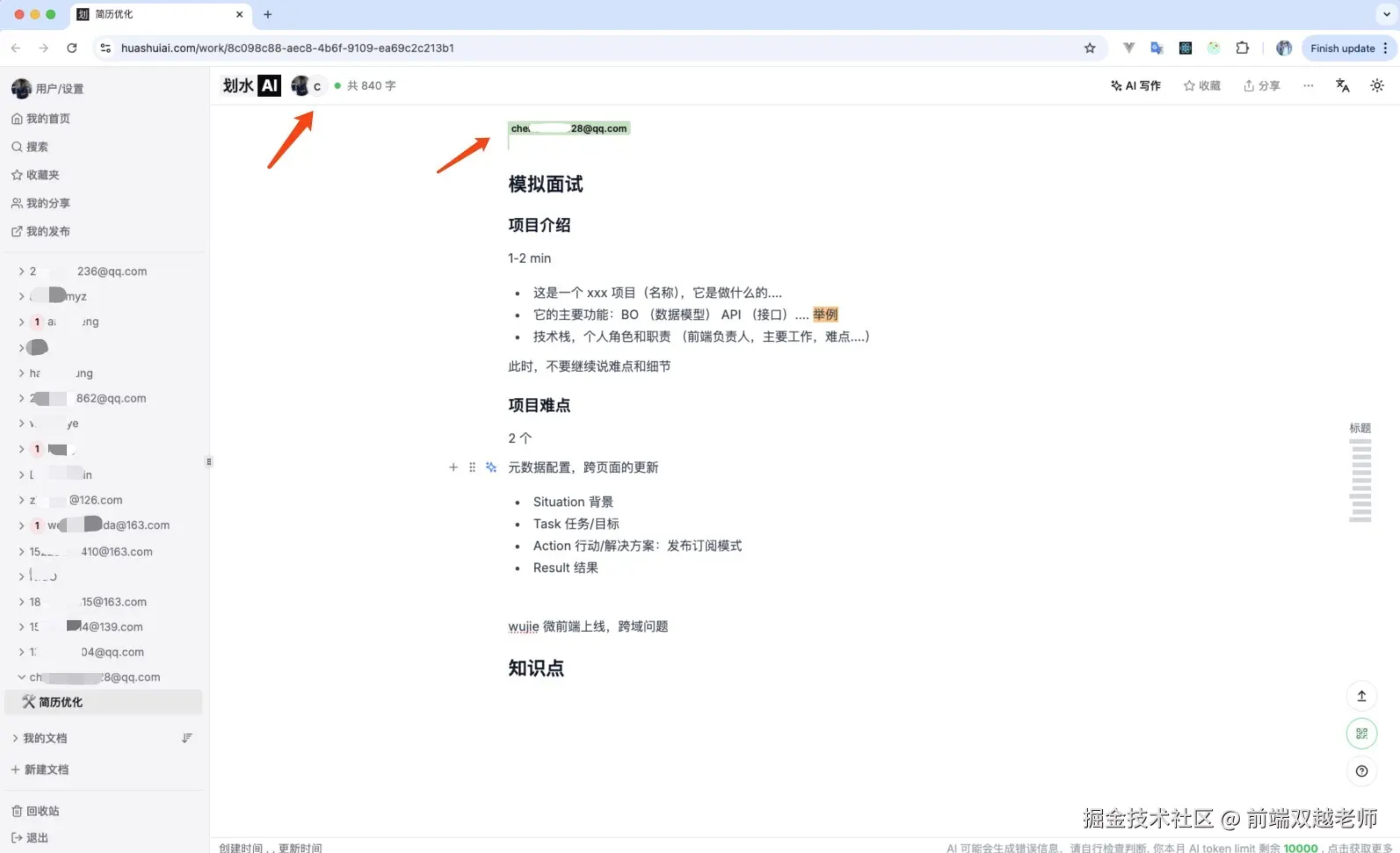Expand the 236@qq.com tree row

[x=21, y=271]
